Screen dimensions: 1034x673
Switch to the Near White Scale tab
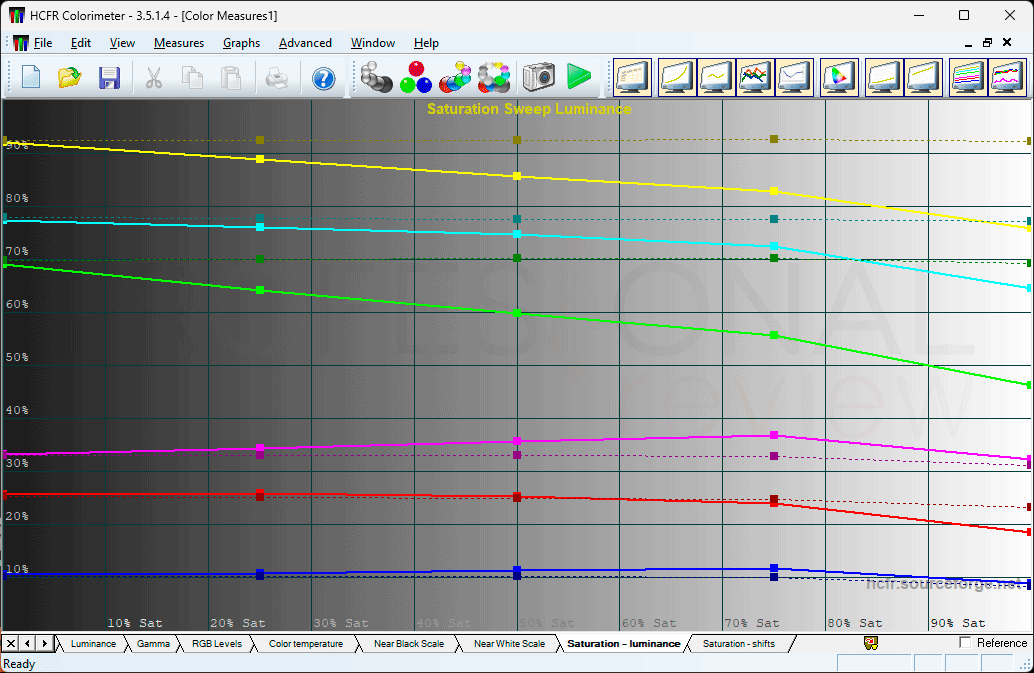click(x=509, y=644)
